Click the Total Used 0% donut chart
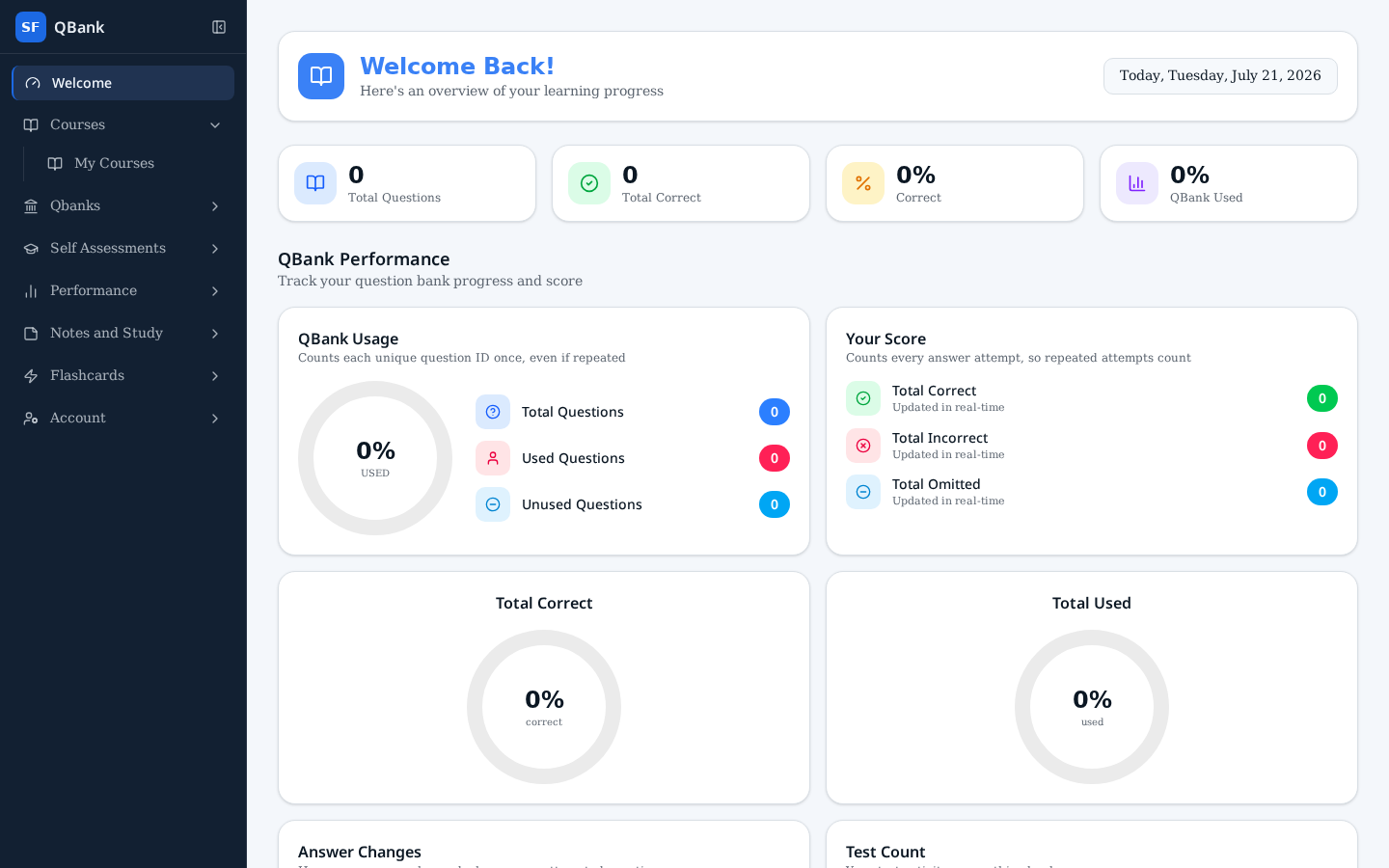This screenshot has width=1389, height=868. point(1092,707)
